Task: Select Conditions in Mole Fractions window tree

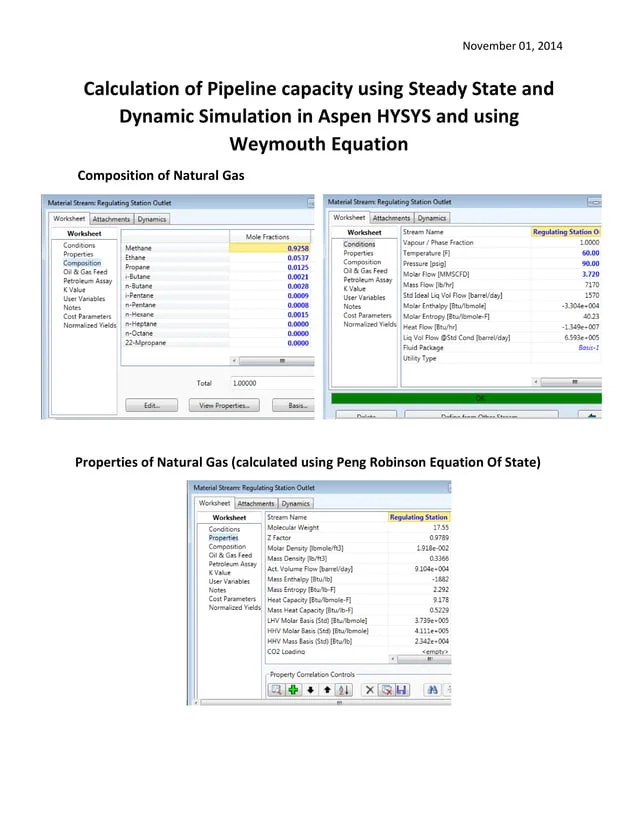Action: [79, 245]
